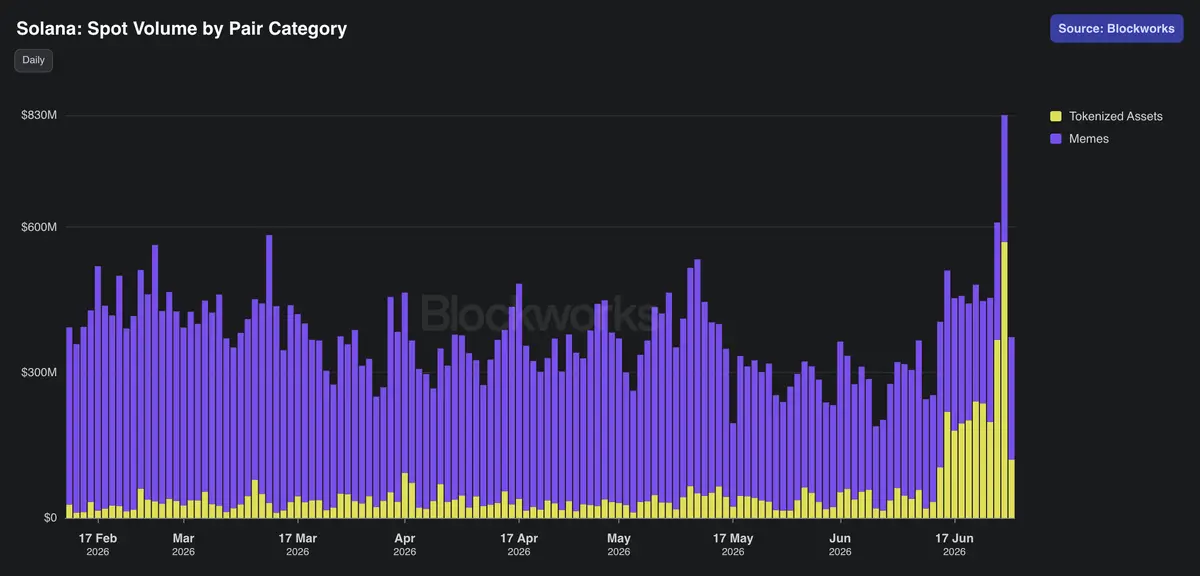Click the chart title Solana: Spot Volume

pyautogui.click(x=182, y=29)
